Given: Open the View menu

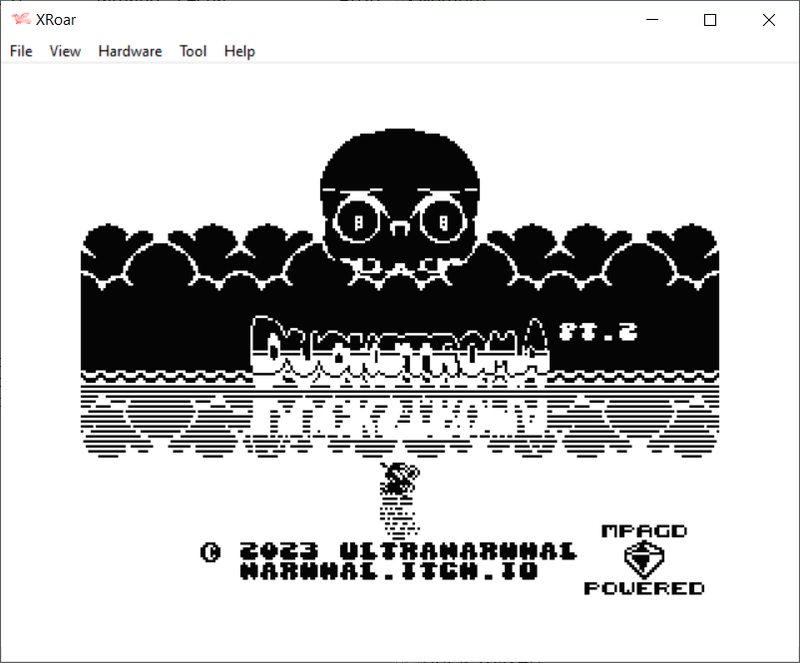Looking at the screenshot, I should (65, 51).
